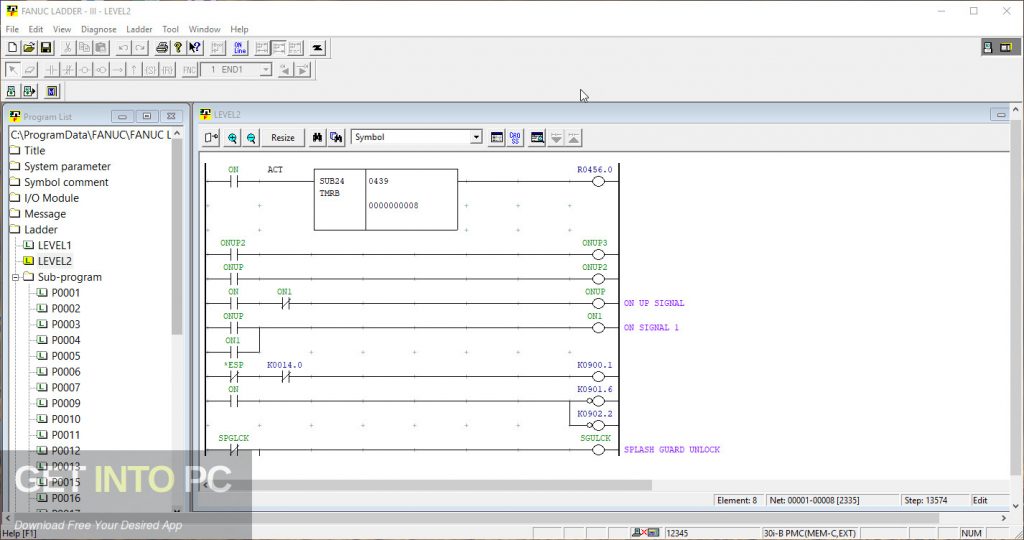Select the Title folder in Program List

pyautogui.click(x=35, y=150)
